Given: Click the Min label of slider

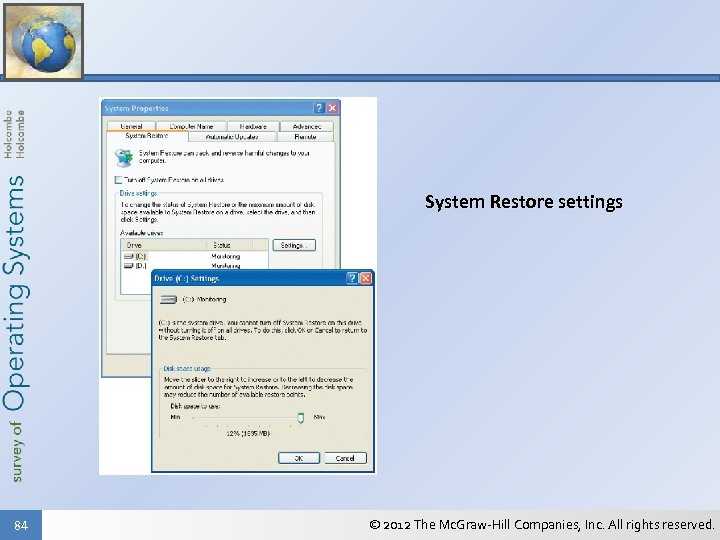Looking at the screenshot, I should (175, 417).
